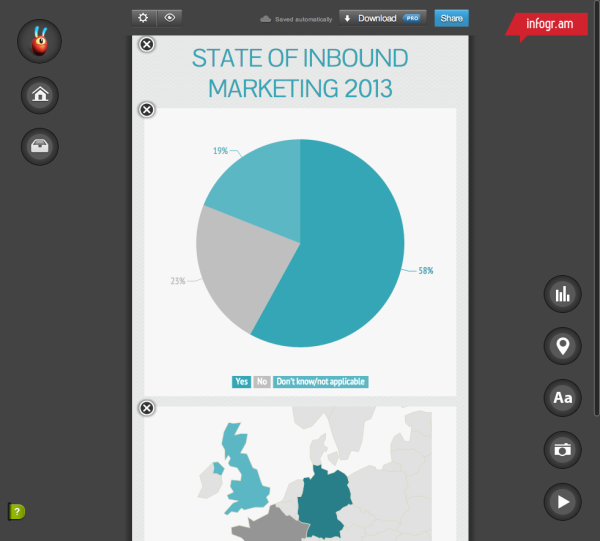Click the Download PRO button
This screenshot has height=541, width=600.
click(383, 18)
